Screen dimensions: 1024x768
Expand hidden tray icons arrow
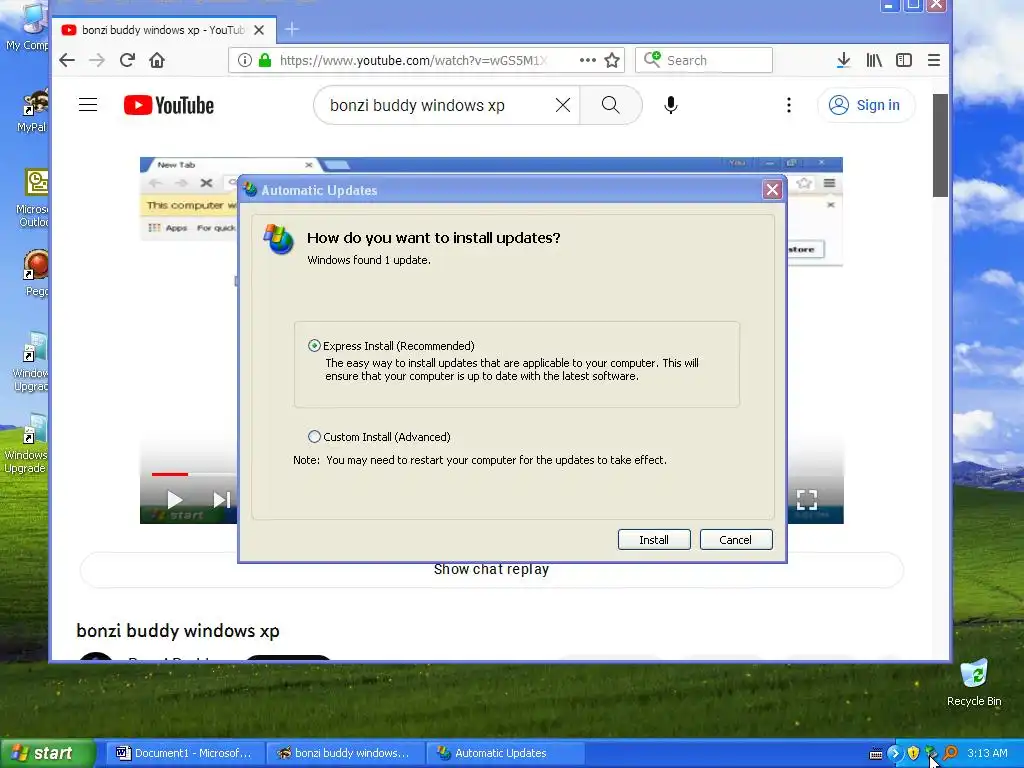click(894, 754)
